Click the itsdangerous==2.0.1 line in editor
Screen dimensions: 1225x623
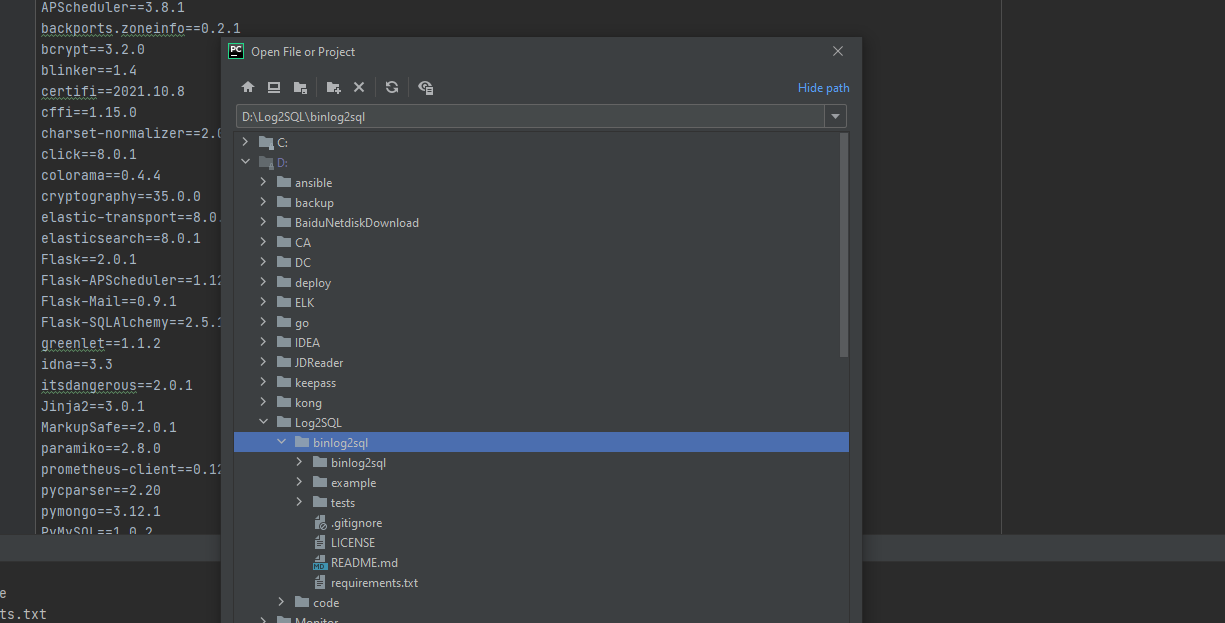coord(117,385)
